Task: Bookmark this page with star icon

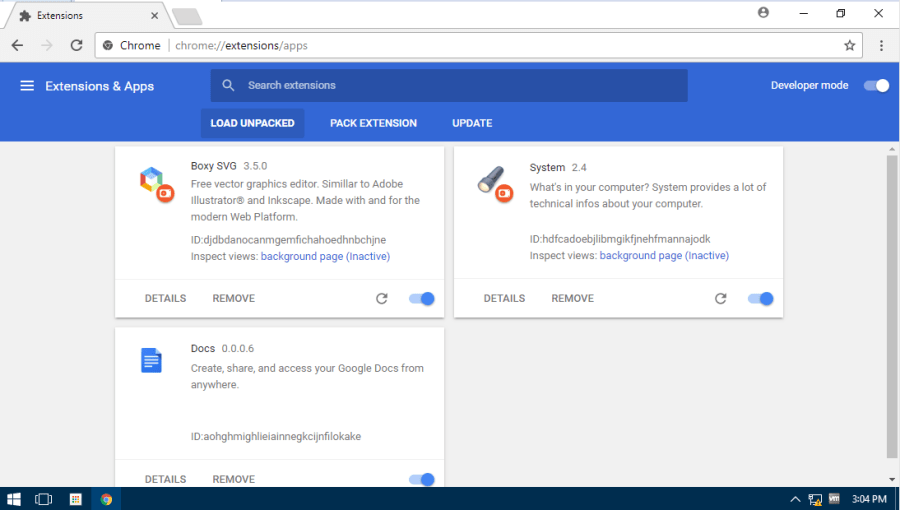Action: coord(849,45)
